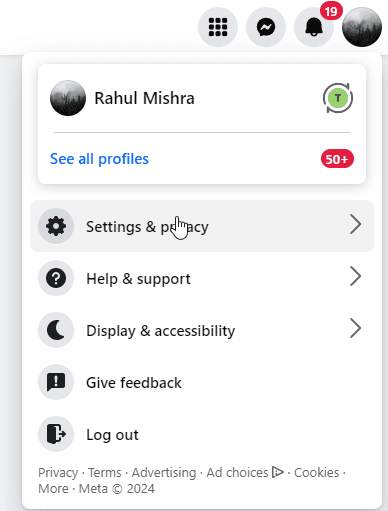This screenshot has width=388, height=511.
Task: Expand Settings & privacy chevron arrow
Action: coord(356,224)
